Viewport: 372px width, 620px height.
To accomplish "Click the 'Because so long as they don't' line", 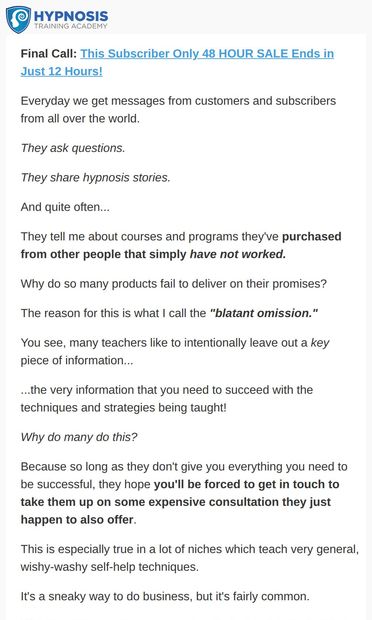I will 184,467.
